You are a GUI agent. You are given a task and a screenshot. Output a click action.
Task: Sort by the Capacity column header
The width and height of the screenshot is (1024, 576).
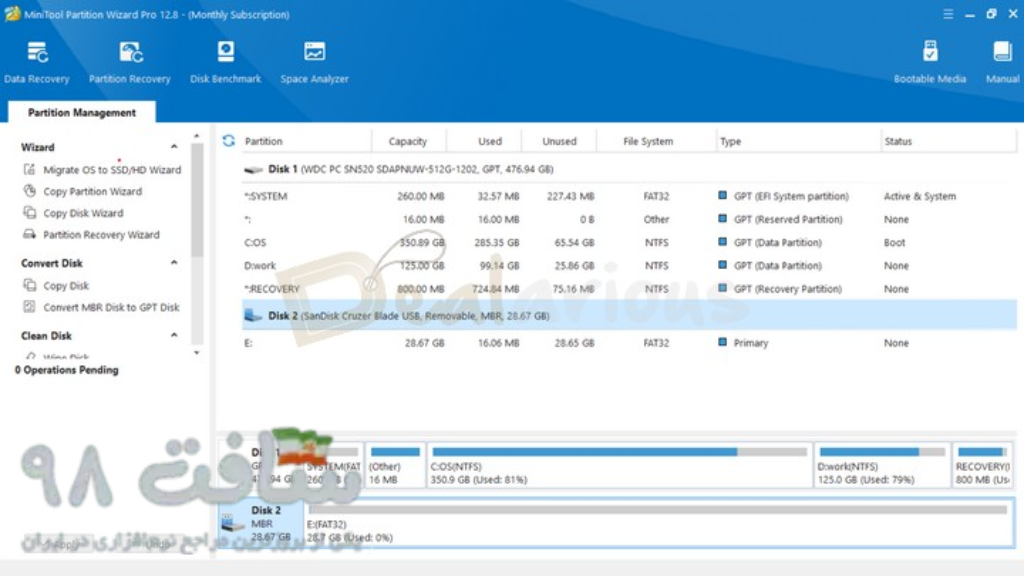tap(408, 141)
